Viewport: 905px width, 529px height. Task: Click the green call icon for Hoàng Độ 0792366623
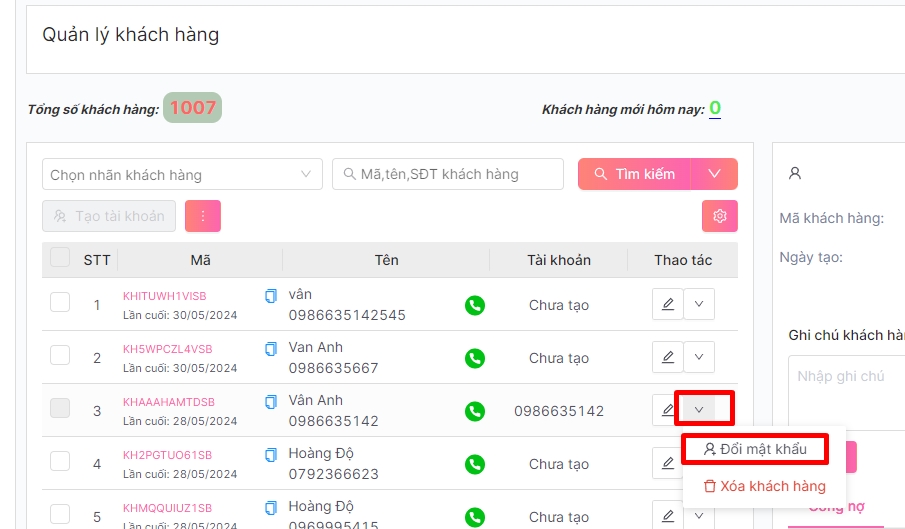475,464
